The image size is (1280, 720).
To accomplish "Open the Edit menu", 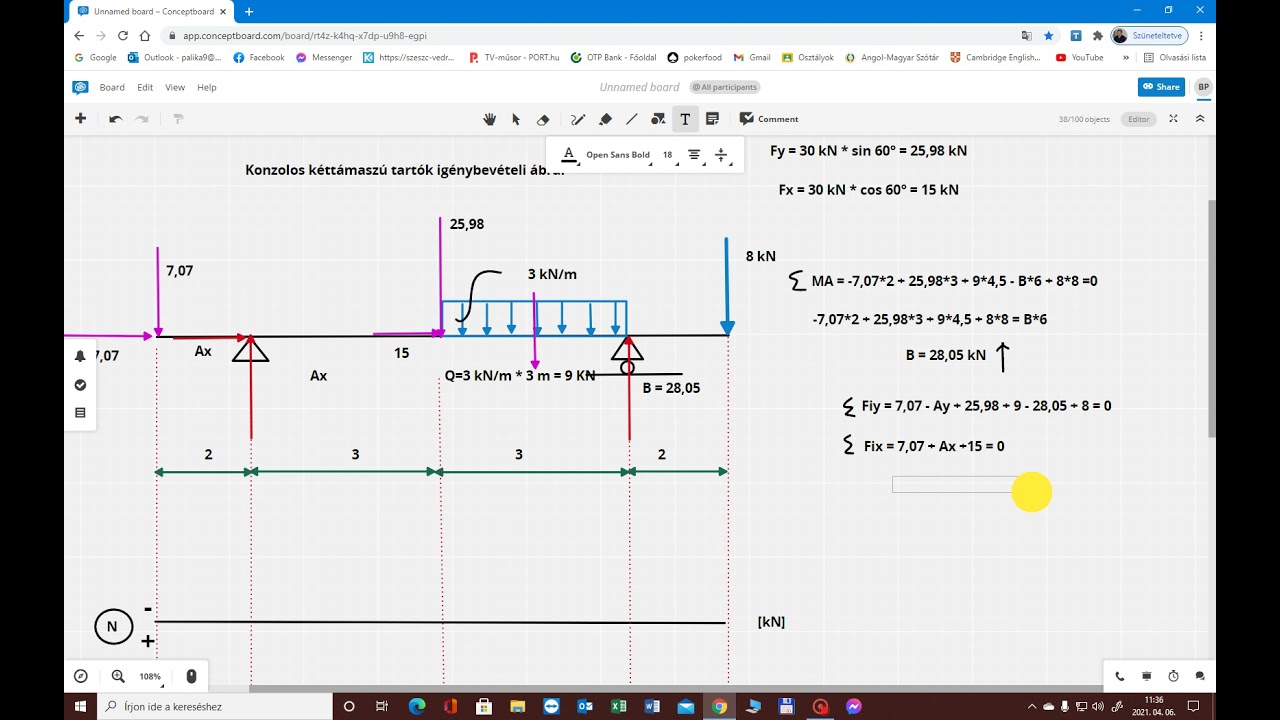I will point(145,87).
